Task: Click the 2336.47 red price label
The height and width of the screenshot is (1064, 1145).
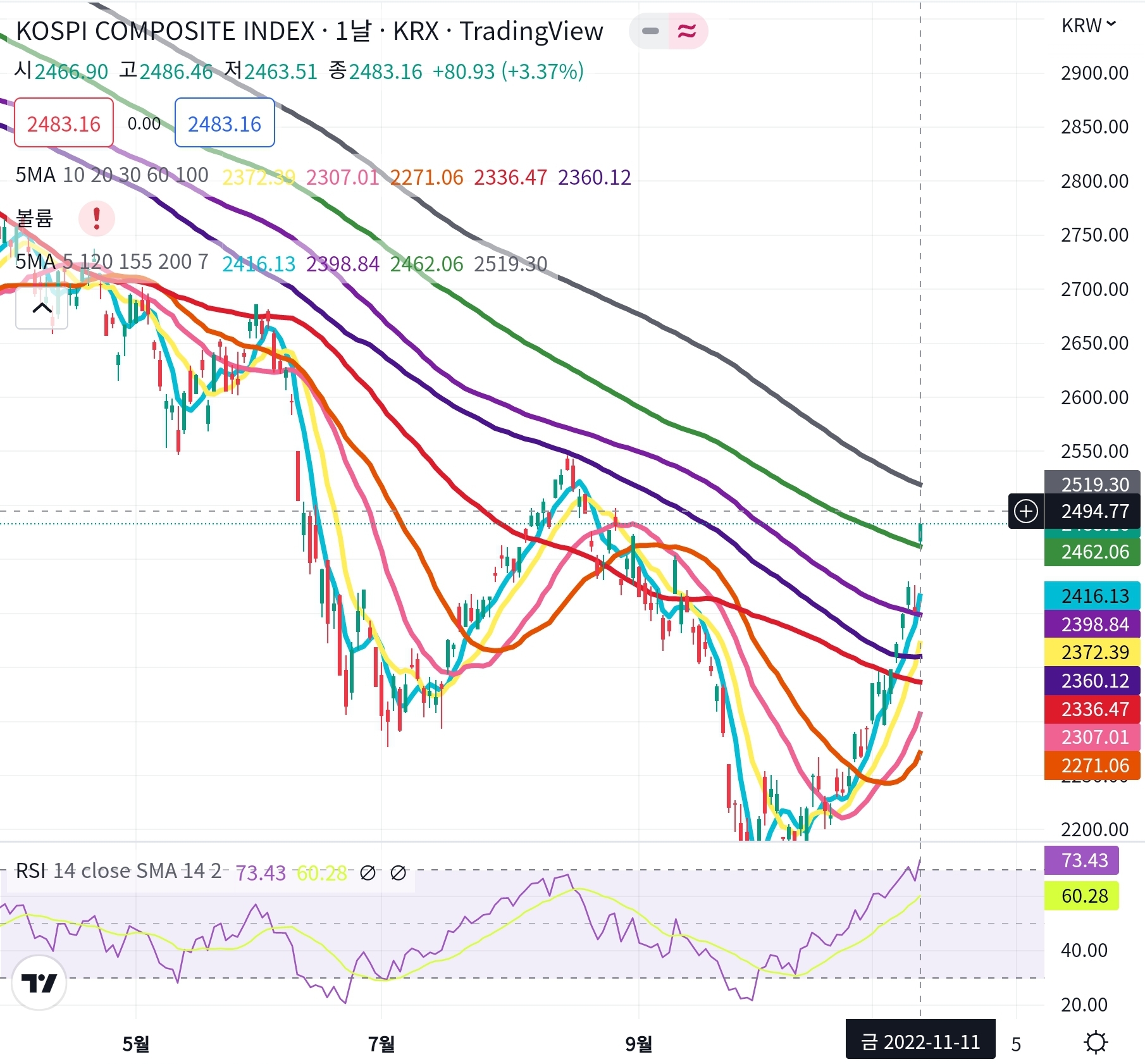Action: pyautogui.click(x=1092, y=709)
